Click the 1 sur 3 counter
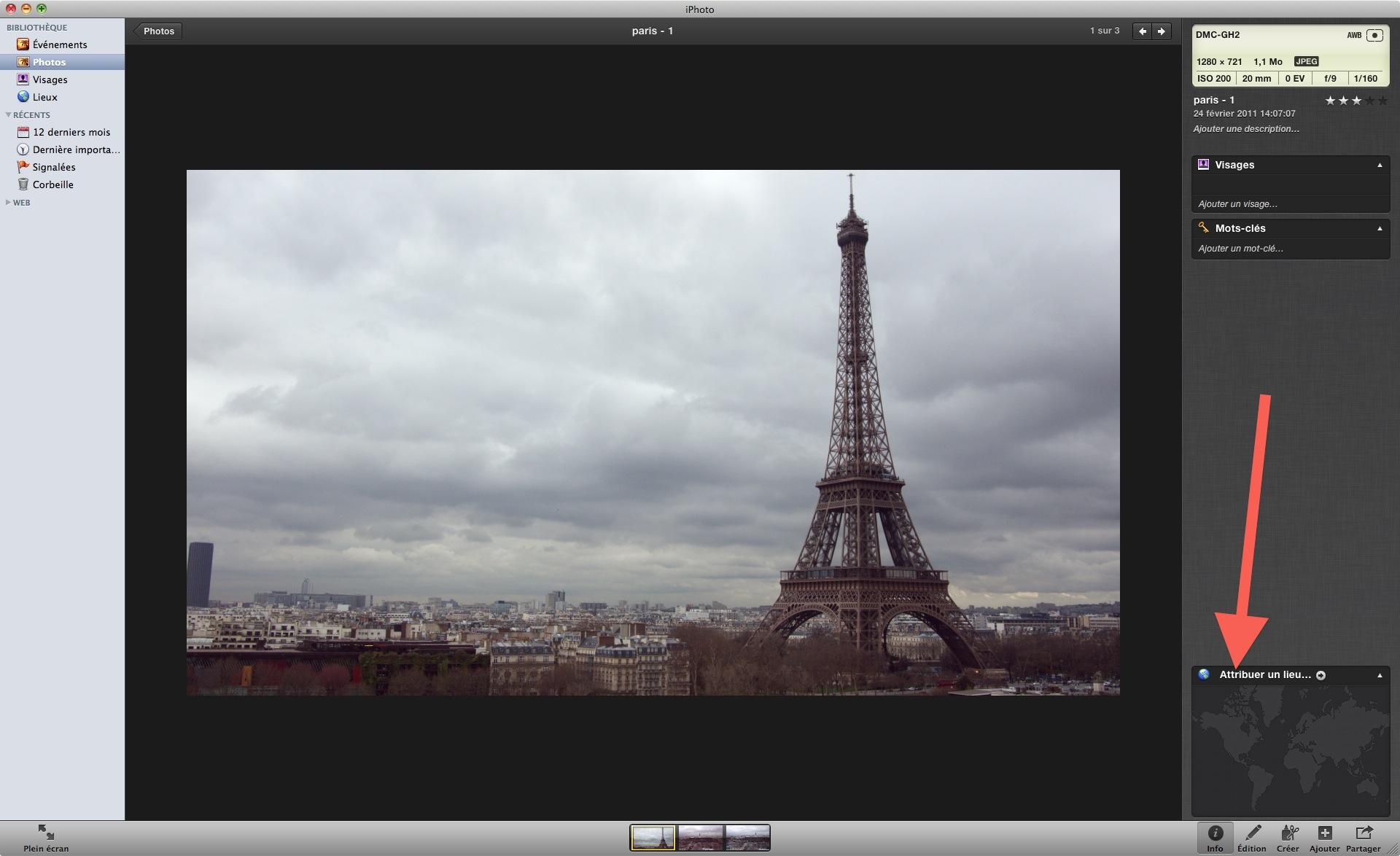Screen dimensions: 1400x856 (x=1105, y=31)
